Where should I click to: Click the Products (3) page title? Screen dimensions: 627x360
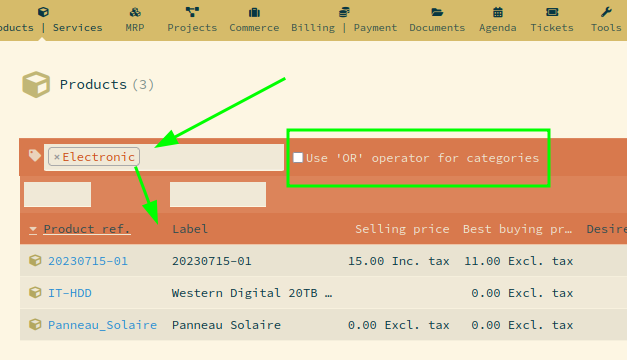[107, 84]
